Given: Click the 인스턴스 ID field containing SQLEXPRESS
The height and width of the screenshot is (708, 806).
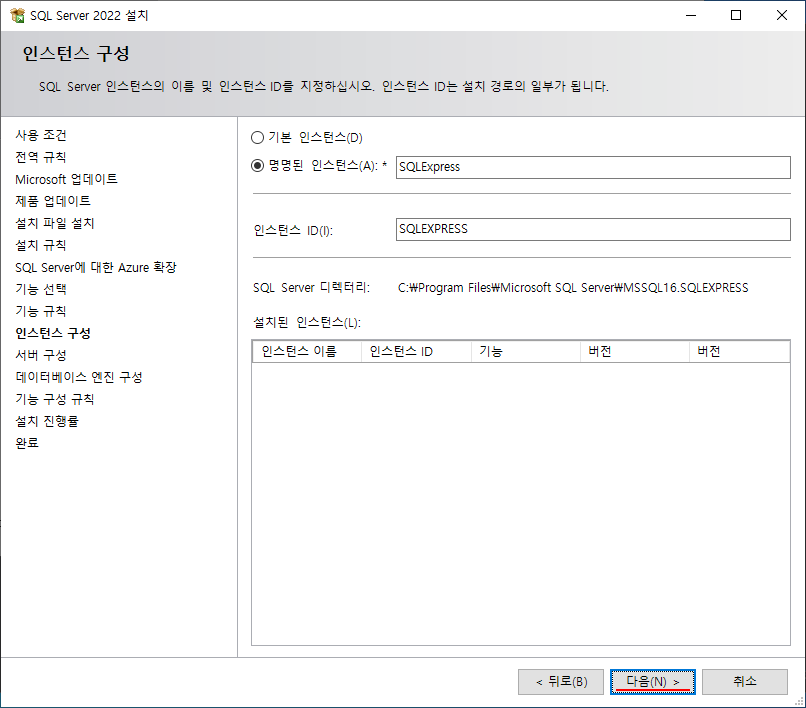Looking at the screenshot, I should point(593,229).
